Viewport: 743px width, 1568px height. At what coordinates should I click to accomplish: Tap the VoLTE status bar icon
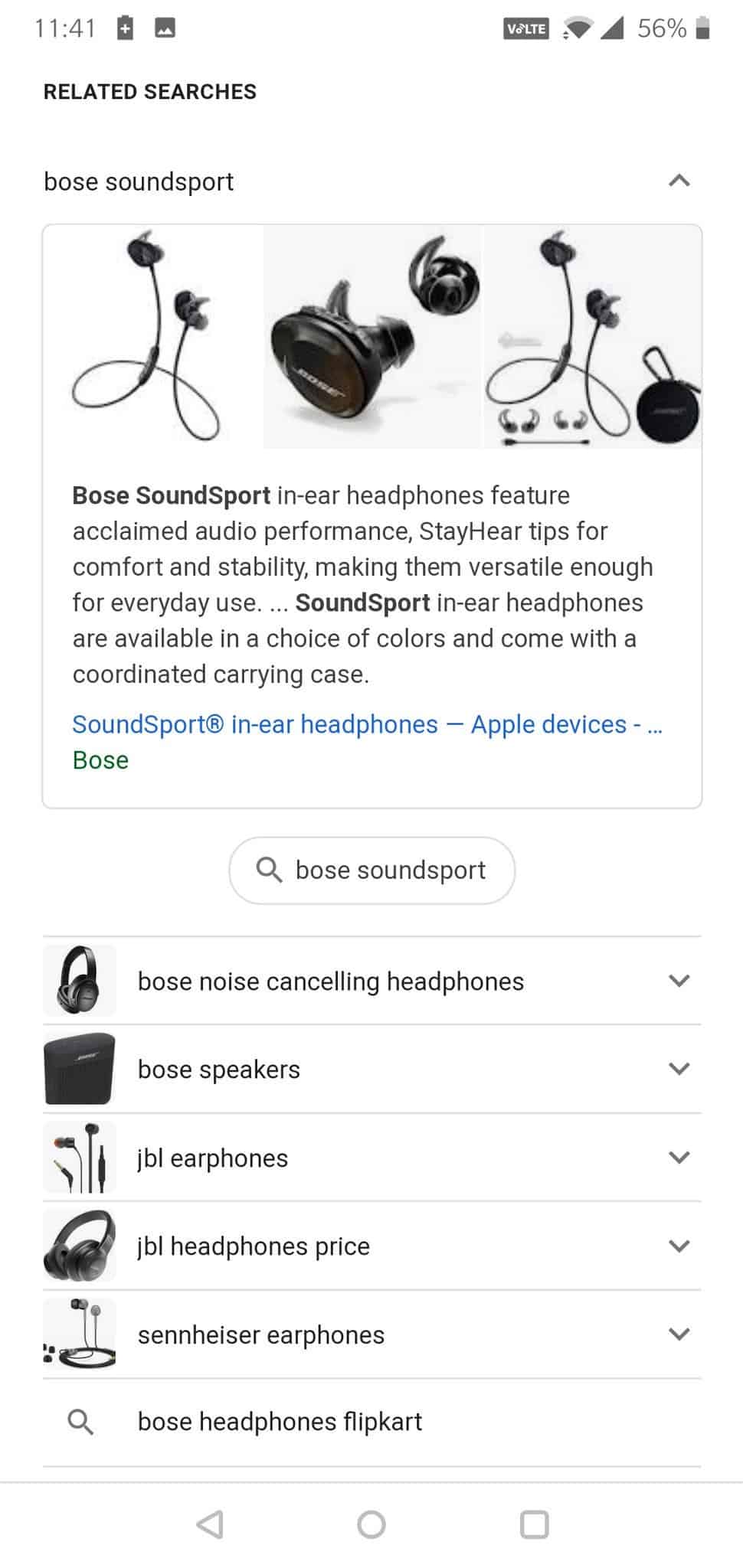tap(526, 29)
